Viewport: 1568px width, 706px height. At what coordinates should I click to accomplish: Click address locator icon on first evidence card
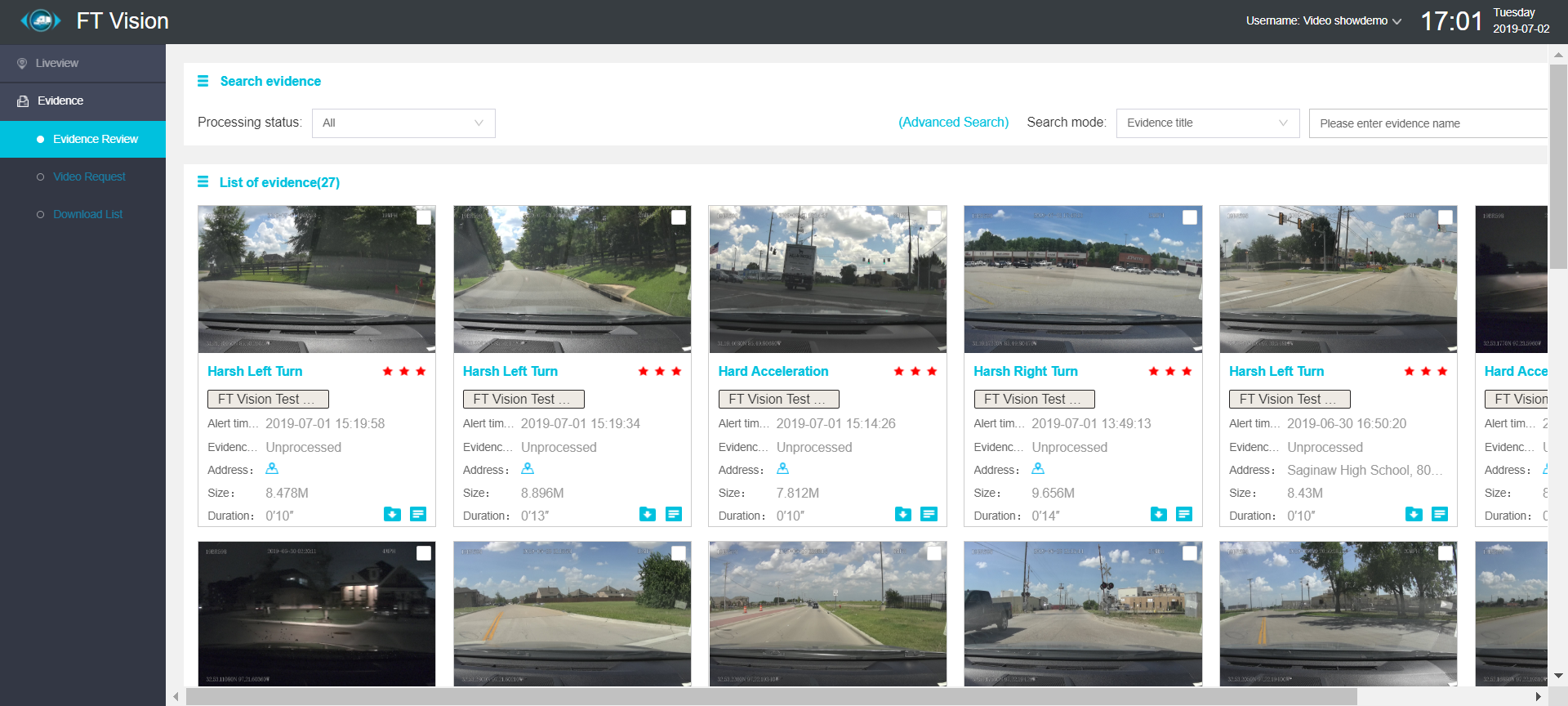point(272,469)
